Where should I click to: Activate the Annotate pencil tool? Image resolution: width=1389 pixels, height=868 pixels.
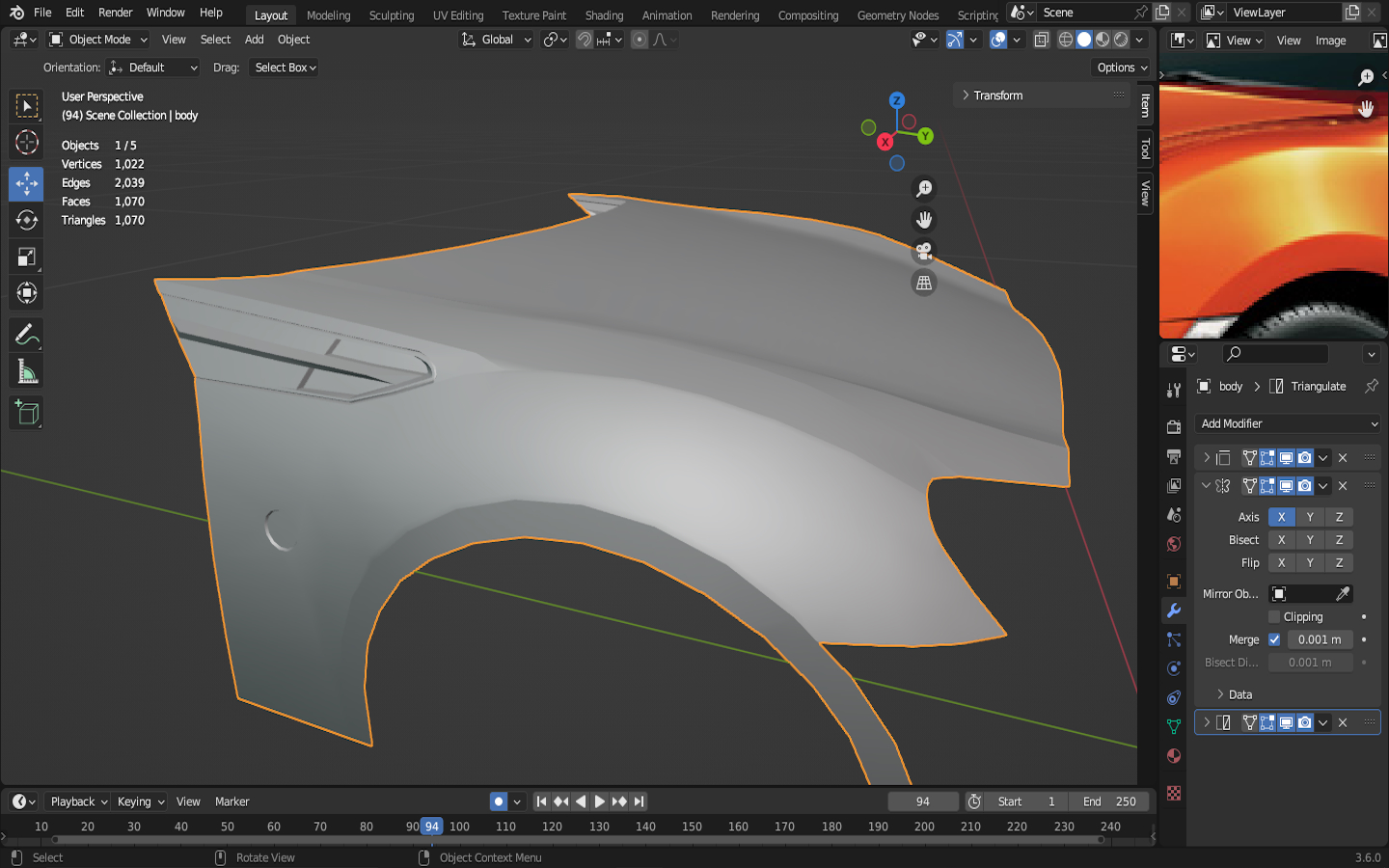point(26,335)
